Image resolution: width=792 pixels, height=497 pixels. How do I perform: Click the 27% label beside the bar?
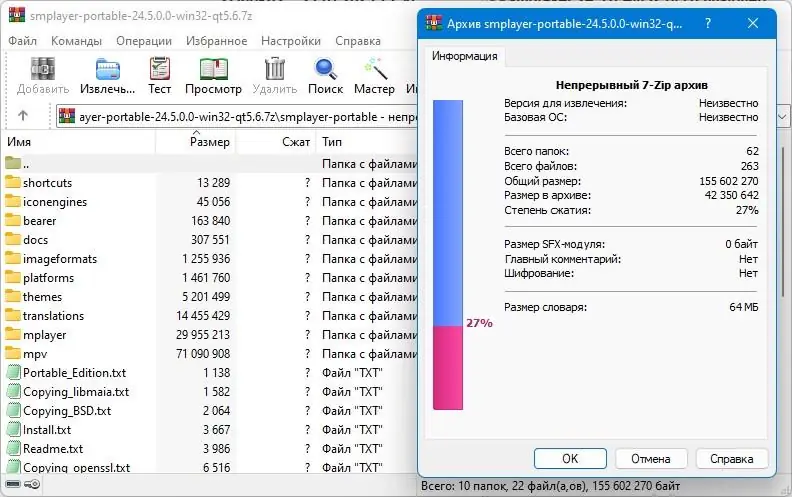pyautogui.click(x=479, y=323)
